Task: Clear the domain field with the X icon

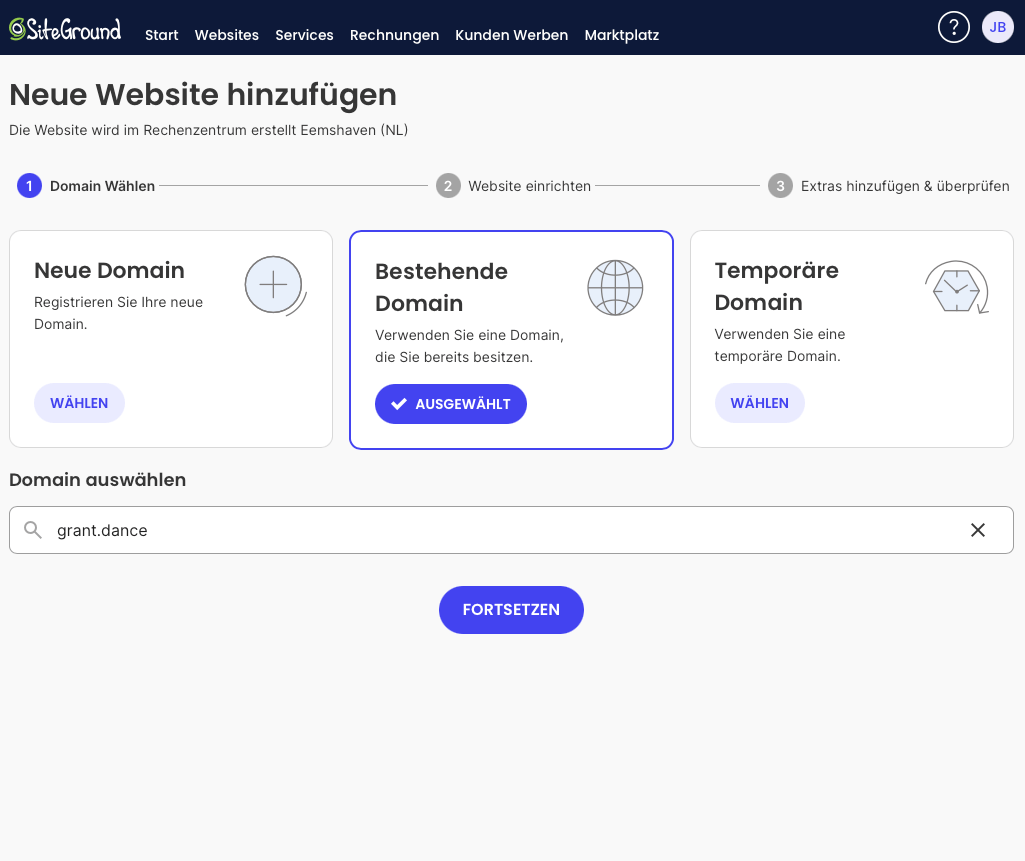Action: [x=978, y=530]
